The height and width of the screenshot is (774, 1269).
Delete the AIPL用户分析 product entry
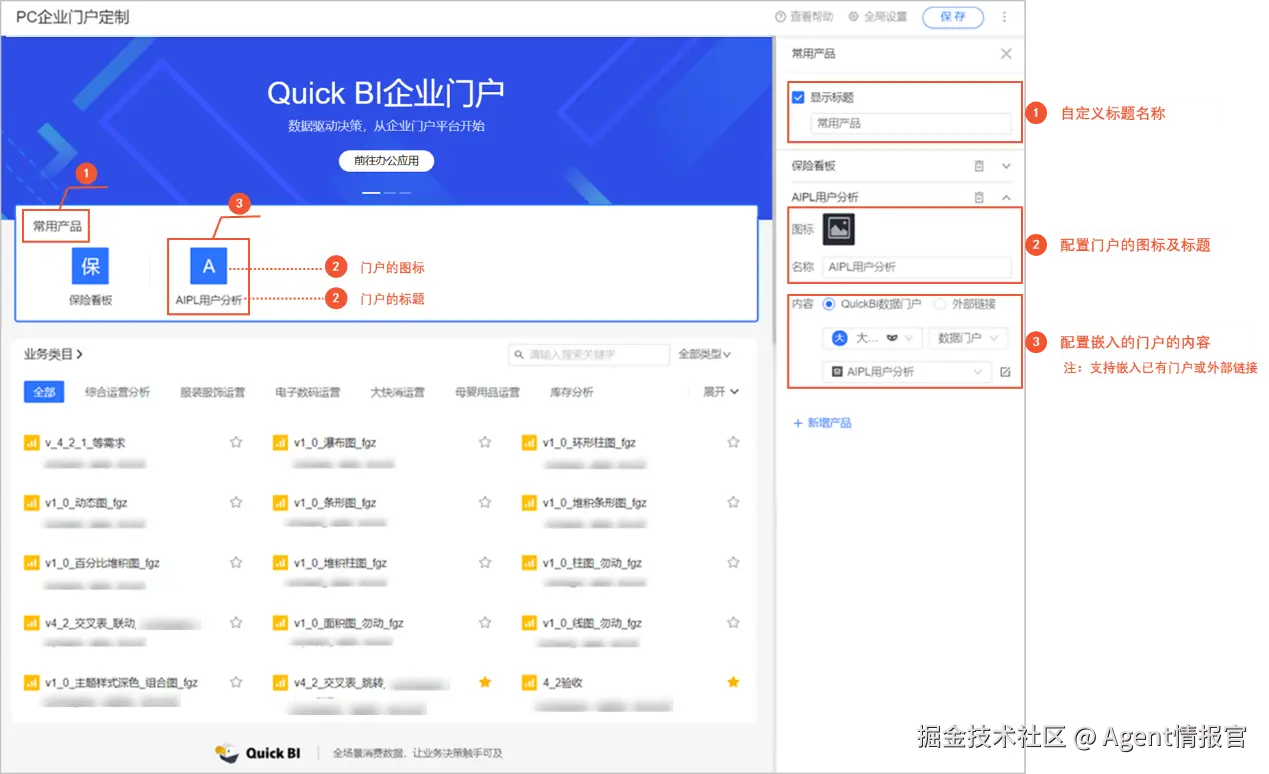979,197
